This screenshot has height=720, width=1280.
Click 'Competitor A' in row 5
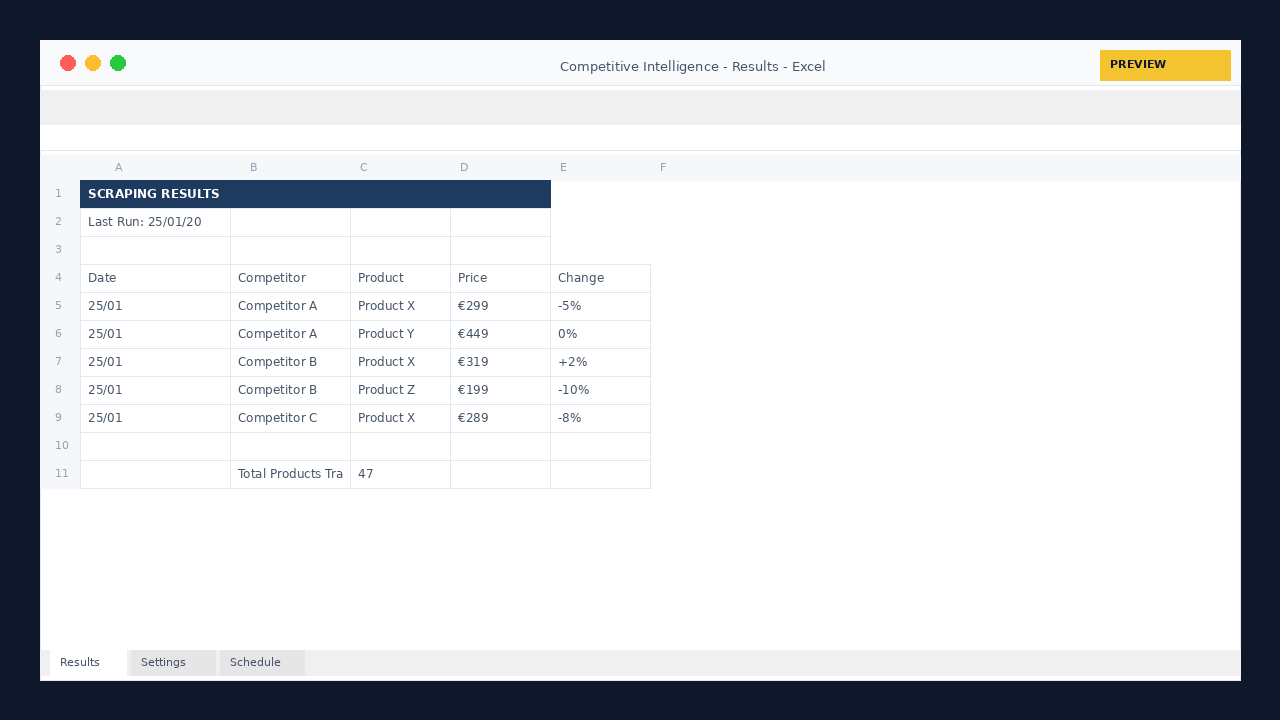(x=290, y=306)
